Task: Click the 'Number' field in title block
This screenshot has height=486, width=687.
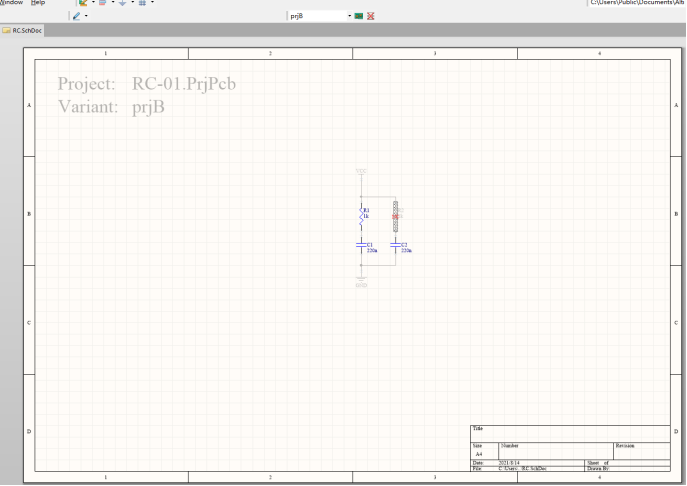Action: [x=556, y=451]
